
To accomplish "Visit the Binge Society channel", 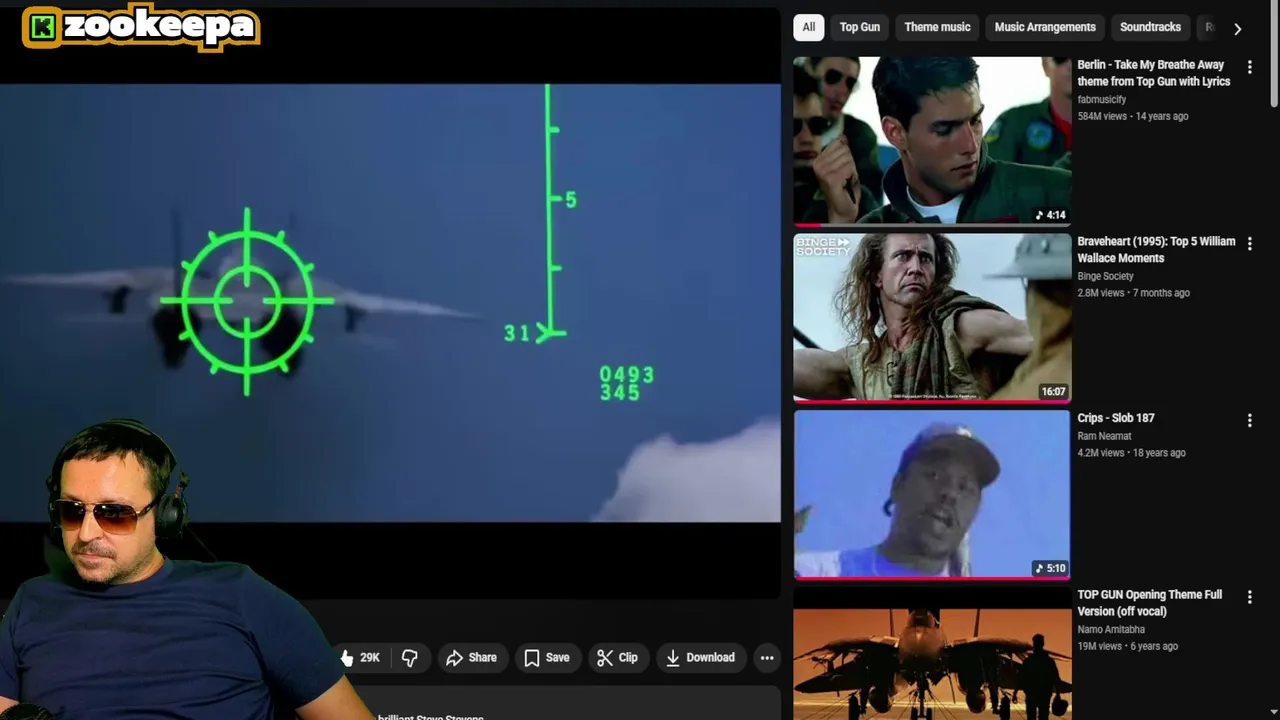I will 1105,276.
